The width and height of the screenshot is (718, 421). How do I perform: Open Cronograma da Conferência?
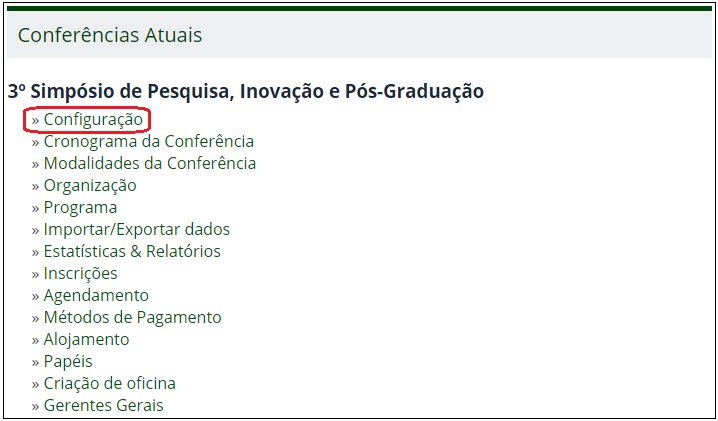[x=148, y=142]
